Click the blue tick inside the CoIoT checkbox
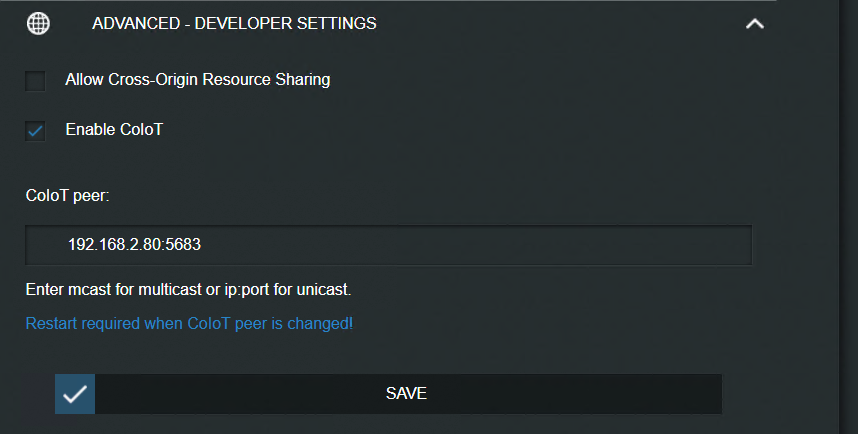The width and height of the screenshot is (858, 434). coord(36,130)
